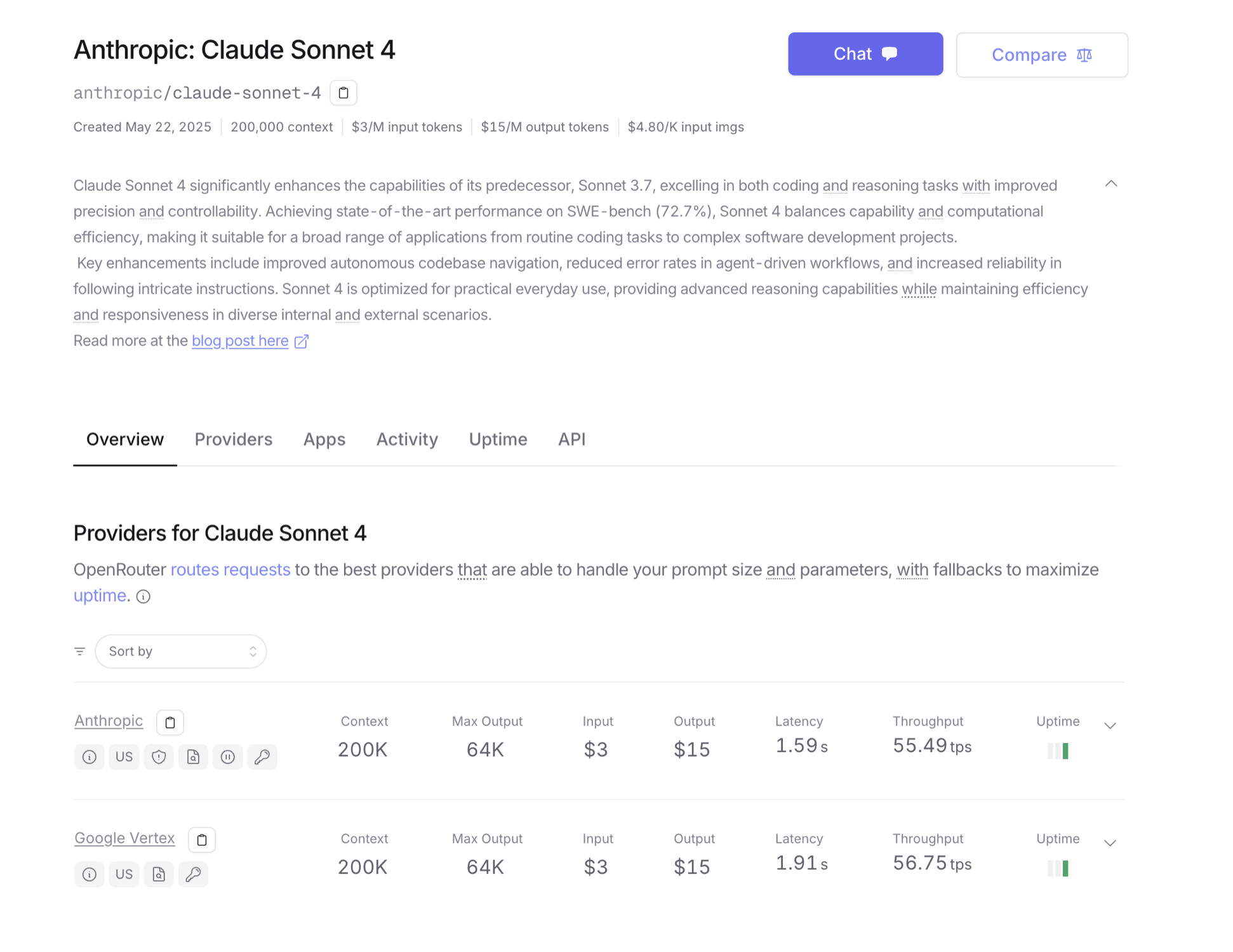Copy the Anthropic provider name
Screen dimensions: 1233x952
170,723
